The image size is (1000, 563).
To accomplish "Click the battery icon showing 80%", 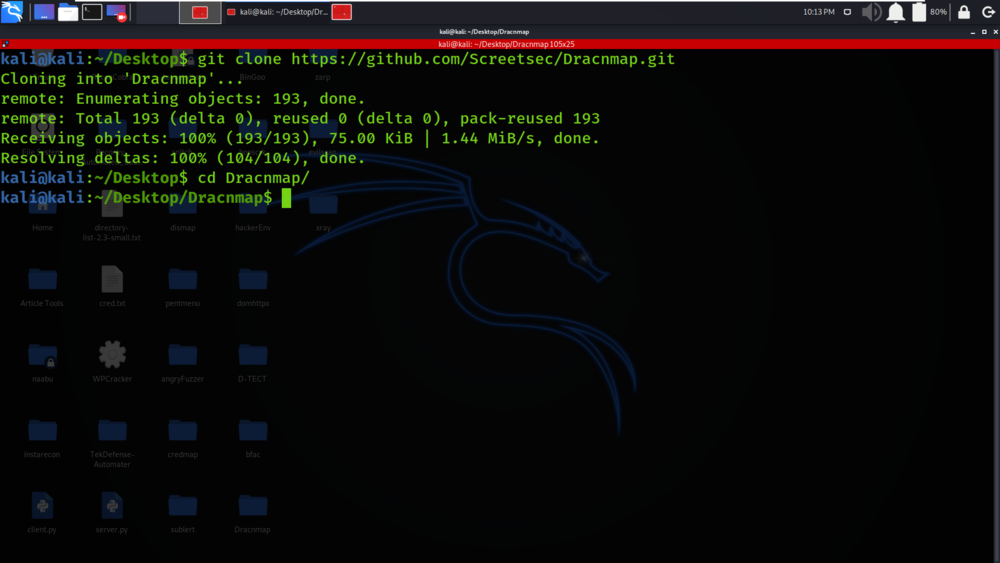I will click(919, 12).
